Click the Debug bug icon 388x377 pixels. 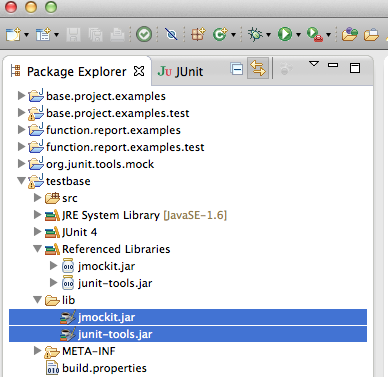(255, 34)
